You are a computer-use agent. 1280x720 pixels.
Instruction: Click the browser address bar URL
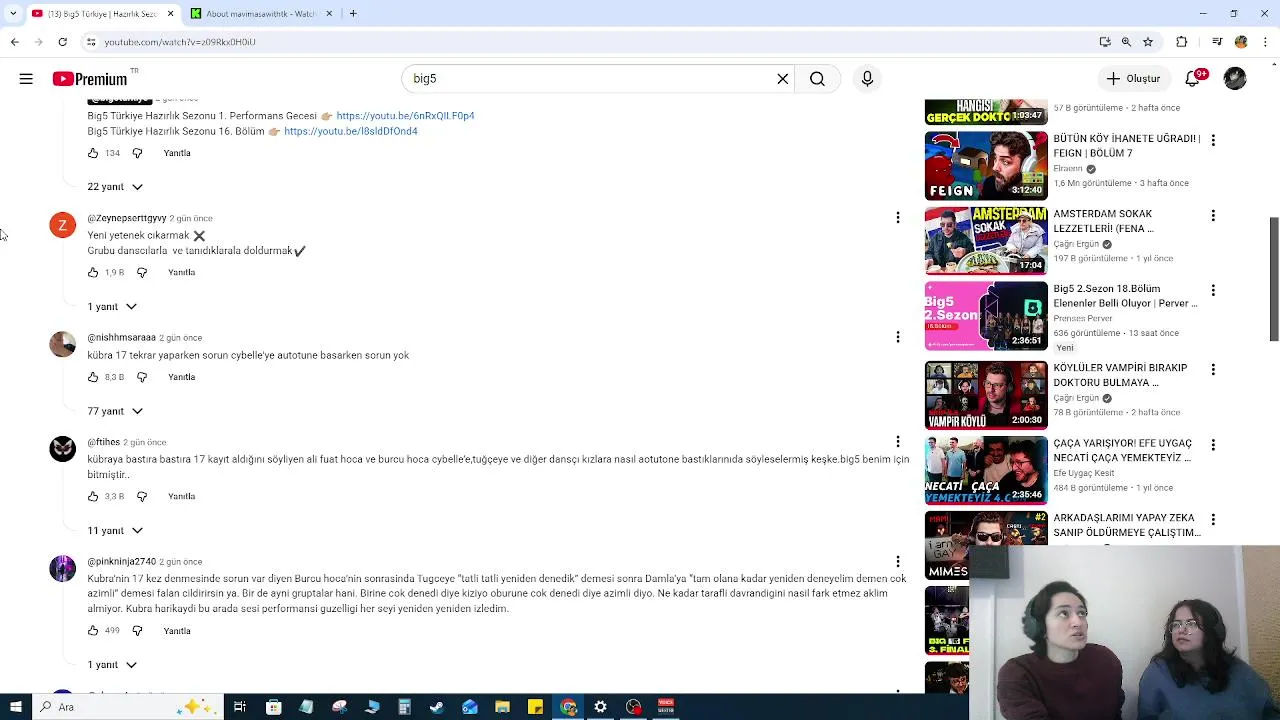click(x=180, y=42)
